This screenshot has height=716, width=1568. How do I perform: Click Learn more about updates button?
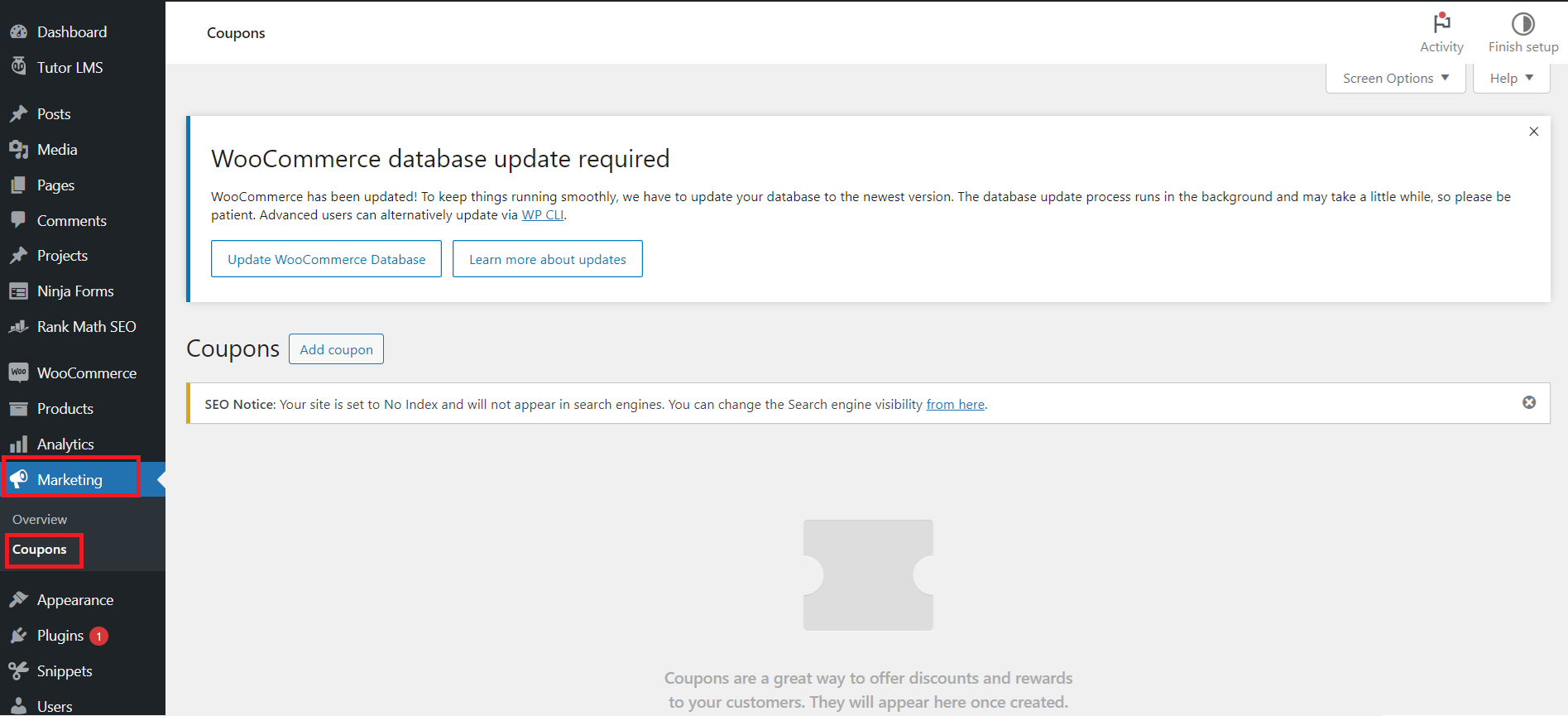(548, 259)
